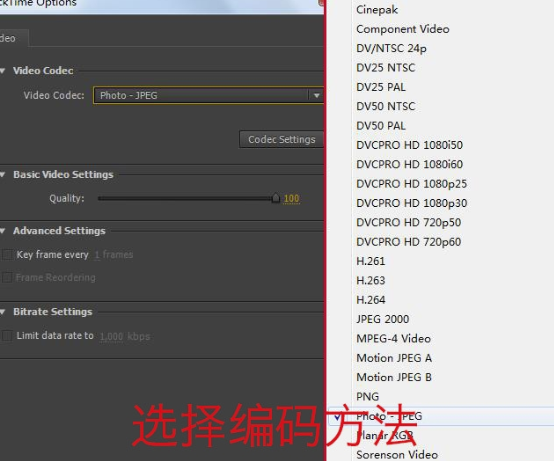The width and height of the screenshot is (554, 461).
Task: Collapse the Basic Video Settings section
Action: [x=2, y=175]
